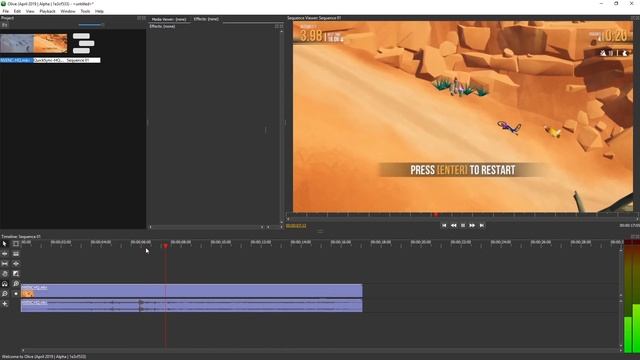Screen dimensions: 640x360
Task: Float the Effects panel
Action: [x=276, y=26]
